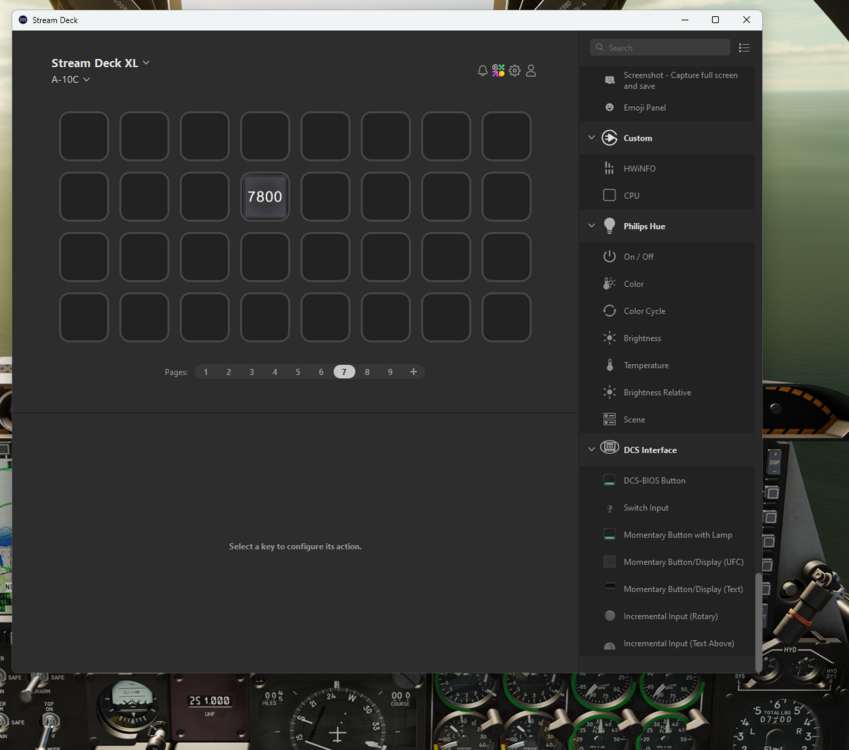
Task: Collapse the DCS Interface category chevron
Action: point(591,449)
